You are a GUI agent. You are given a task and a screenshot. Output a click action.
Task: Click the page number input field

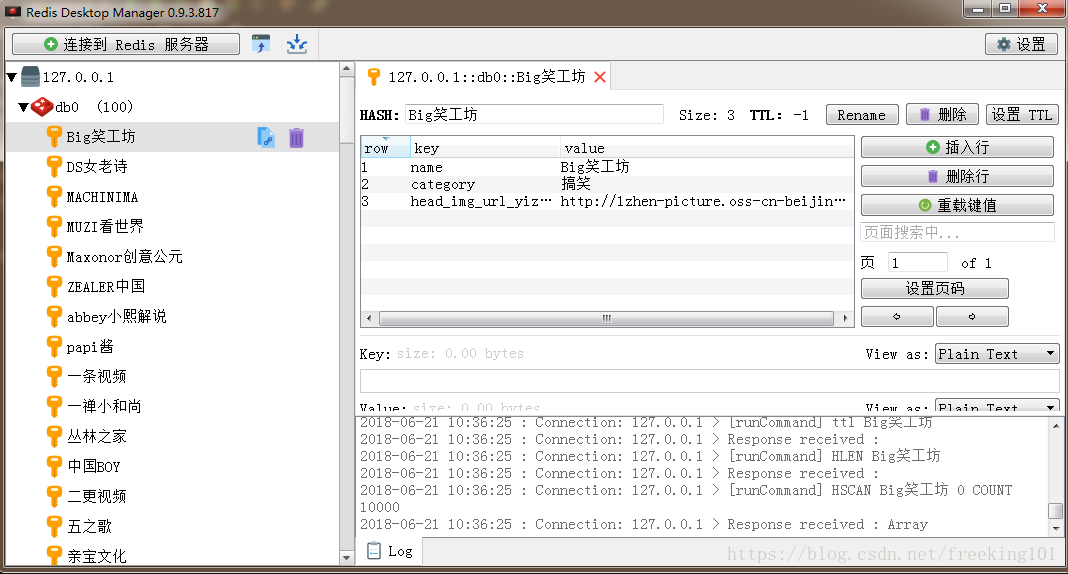pos(917,263)
